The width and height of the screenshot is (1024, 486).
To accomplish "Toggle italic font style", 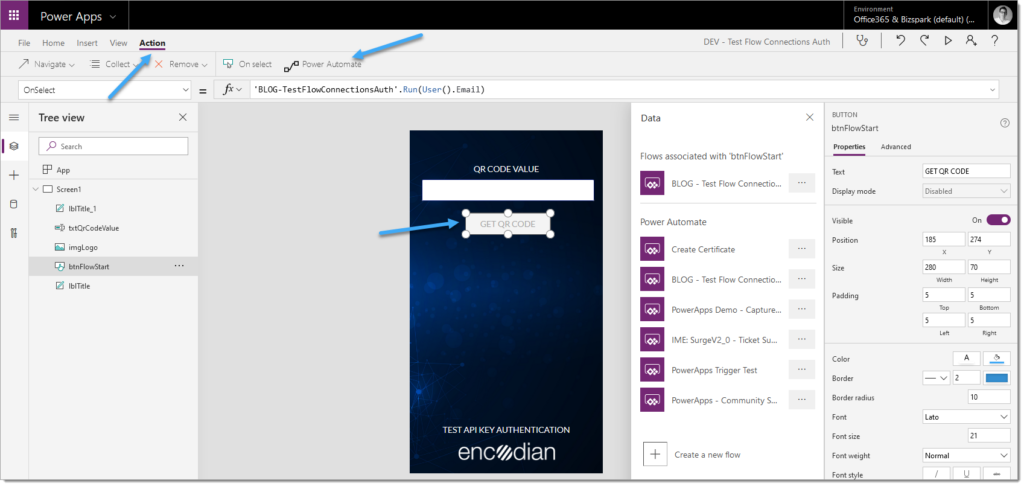I will 937,473.
